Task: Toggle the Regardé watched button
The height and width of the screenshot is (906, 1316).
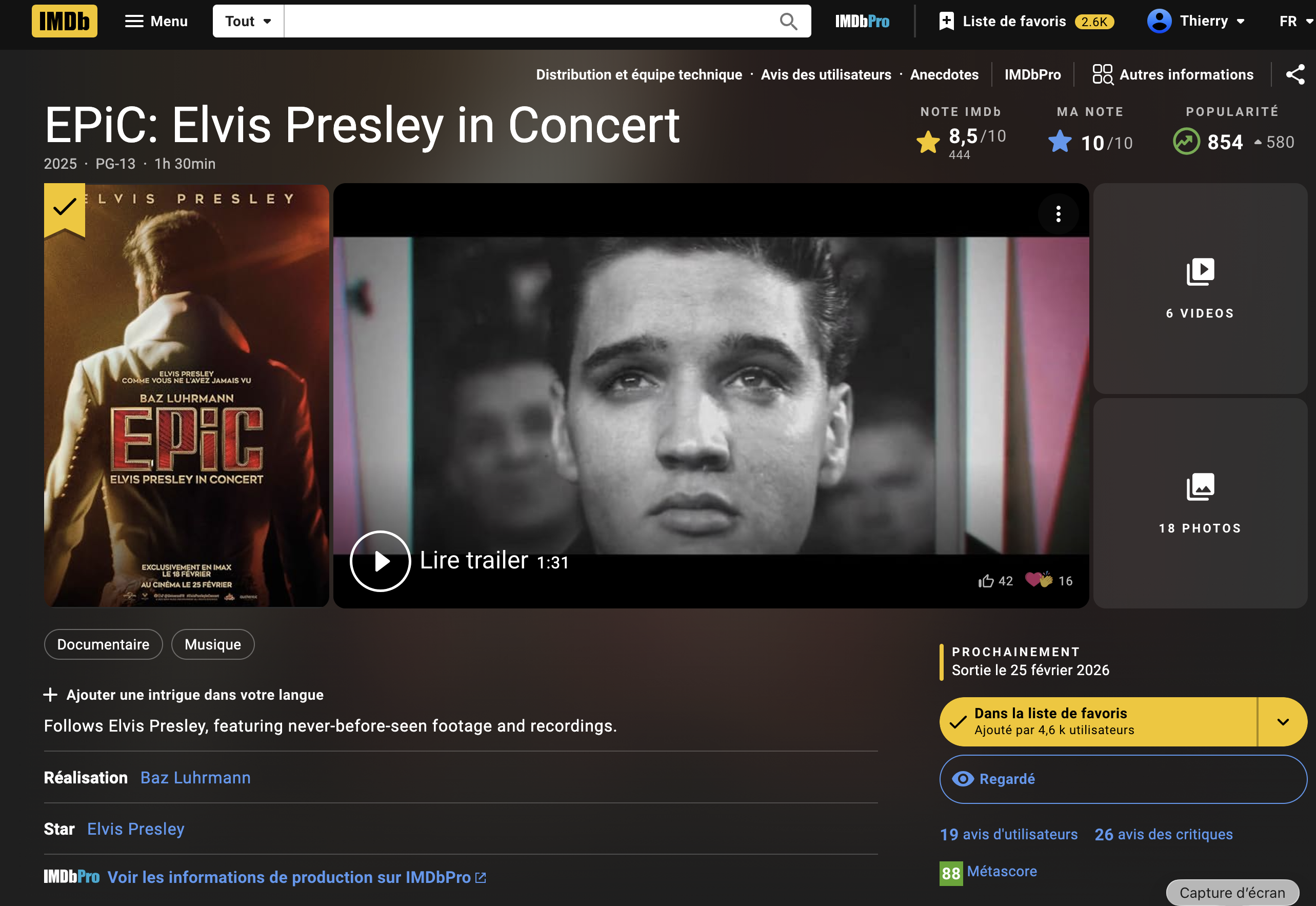Action: [x=1123, y=779]
